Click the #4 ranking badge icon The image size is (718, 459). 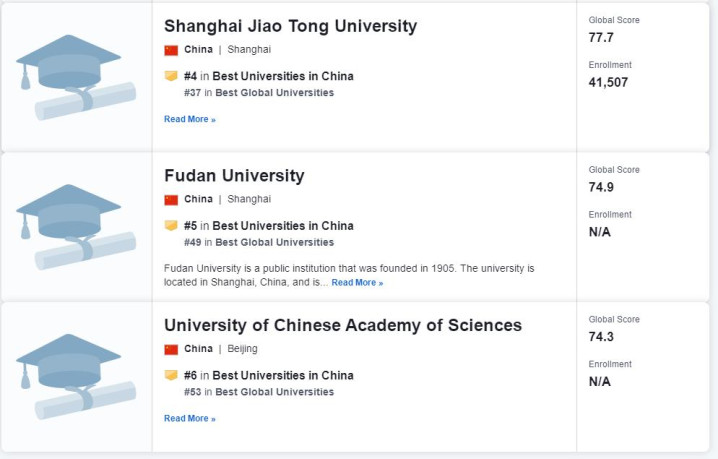coord(171,76)
